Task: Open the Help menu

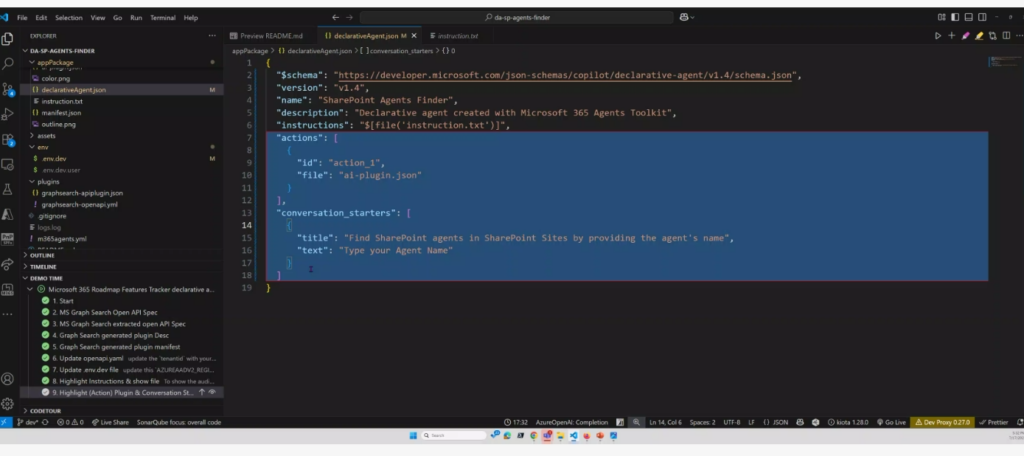Action: tap(191, 18)
